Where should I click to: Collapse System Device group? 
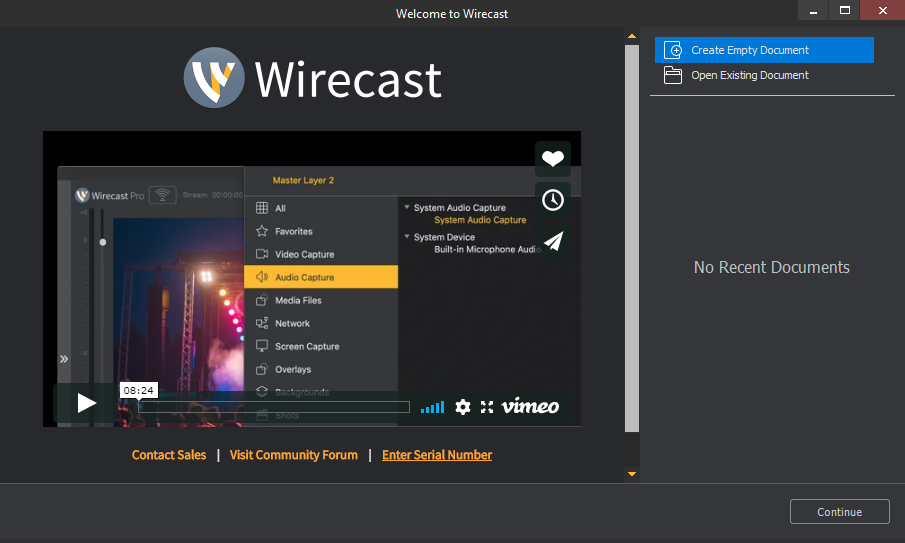(407, 236)
